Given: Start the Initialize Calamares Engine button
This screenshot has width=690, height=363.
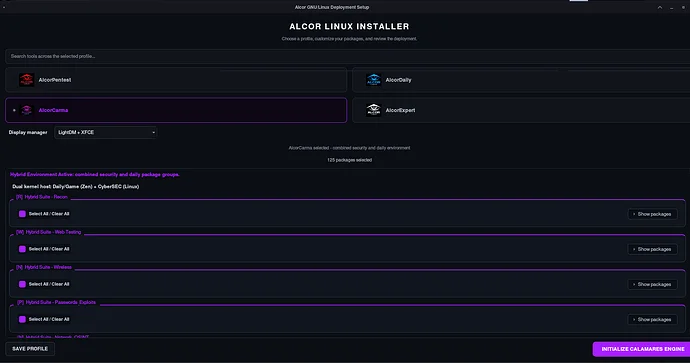Looking at the screenshot, I should 642,349.
